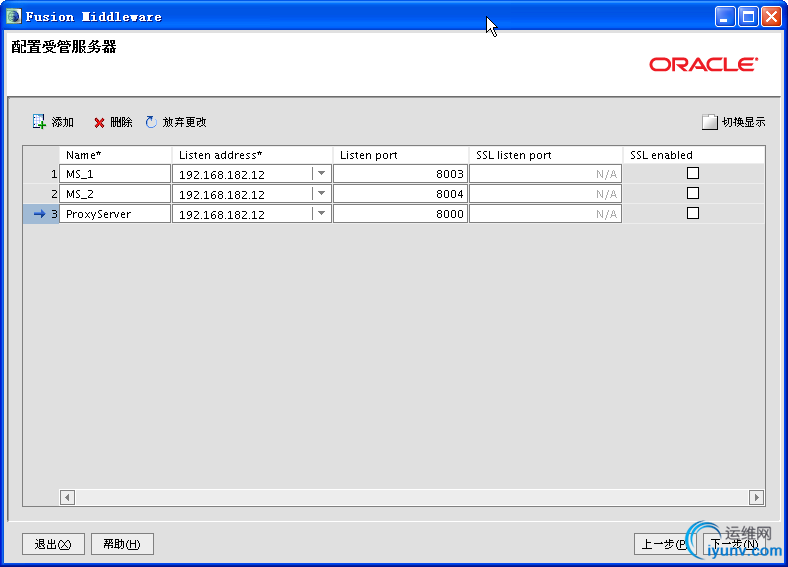788x567 pixels.
Task: Select row number 1 header
Action: click(x=41, y=174)
